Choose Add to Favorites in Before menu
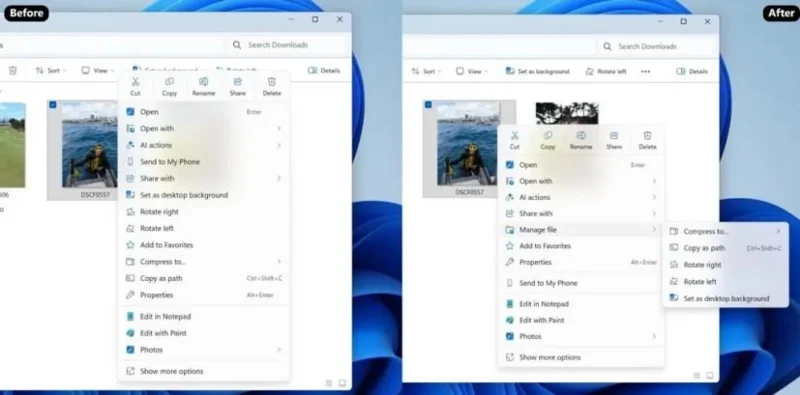800x395 pixels. 204,245
